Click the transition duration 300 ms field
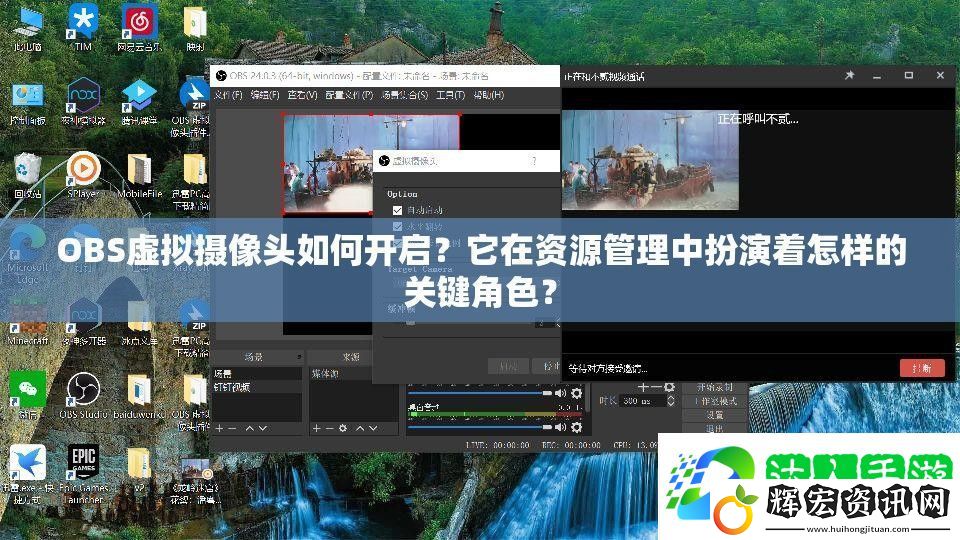Image resolution: width=960 pixels, height=540 pixels. point(642,401)
